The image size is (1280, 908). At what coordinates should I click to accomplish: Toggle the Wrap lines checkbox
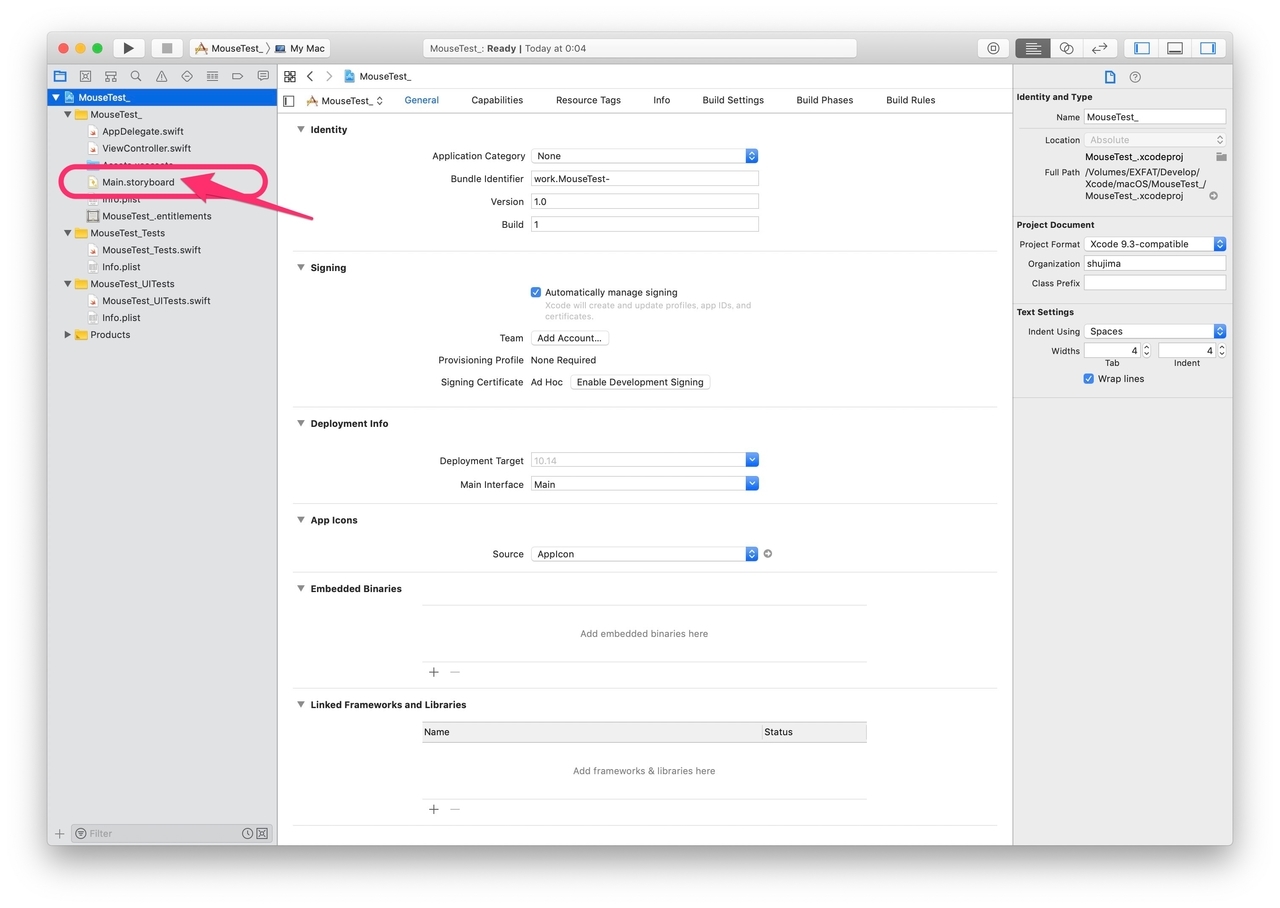pos(1089,379)
